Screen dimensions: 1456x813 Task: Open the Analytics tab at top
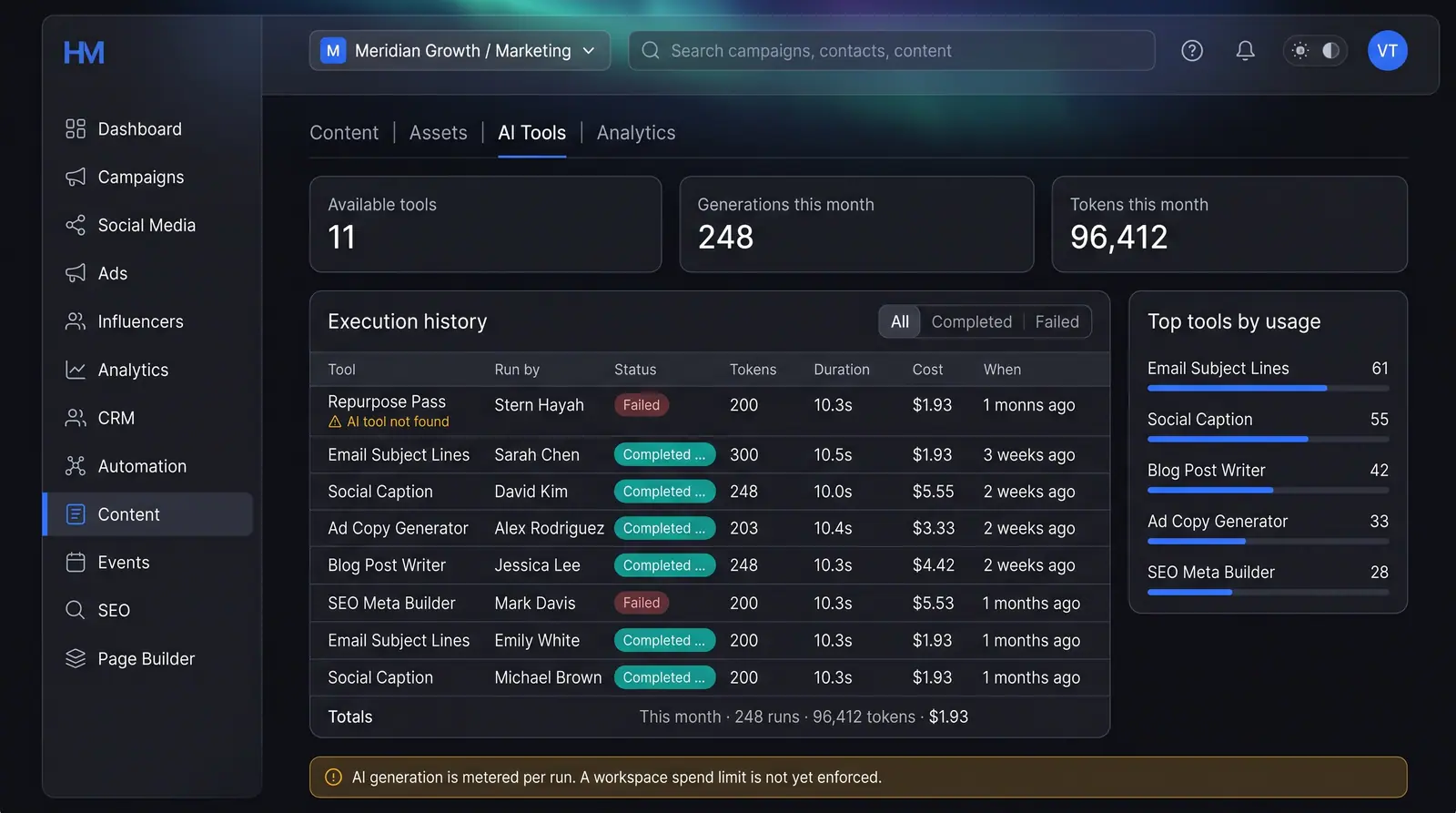(636, 133)
